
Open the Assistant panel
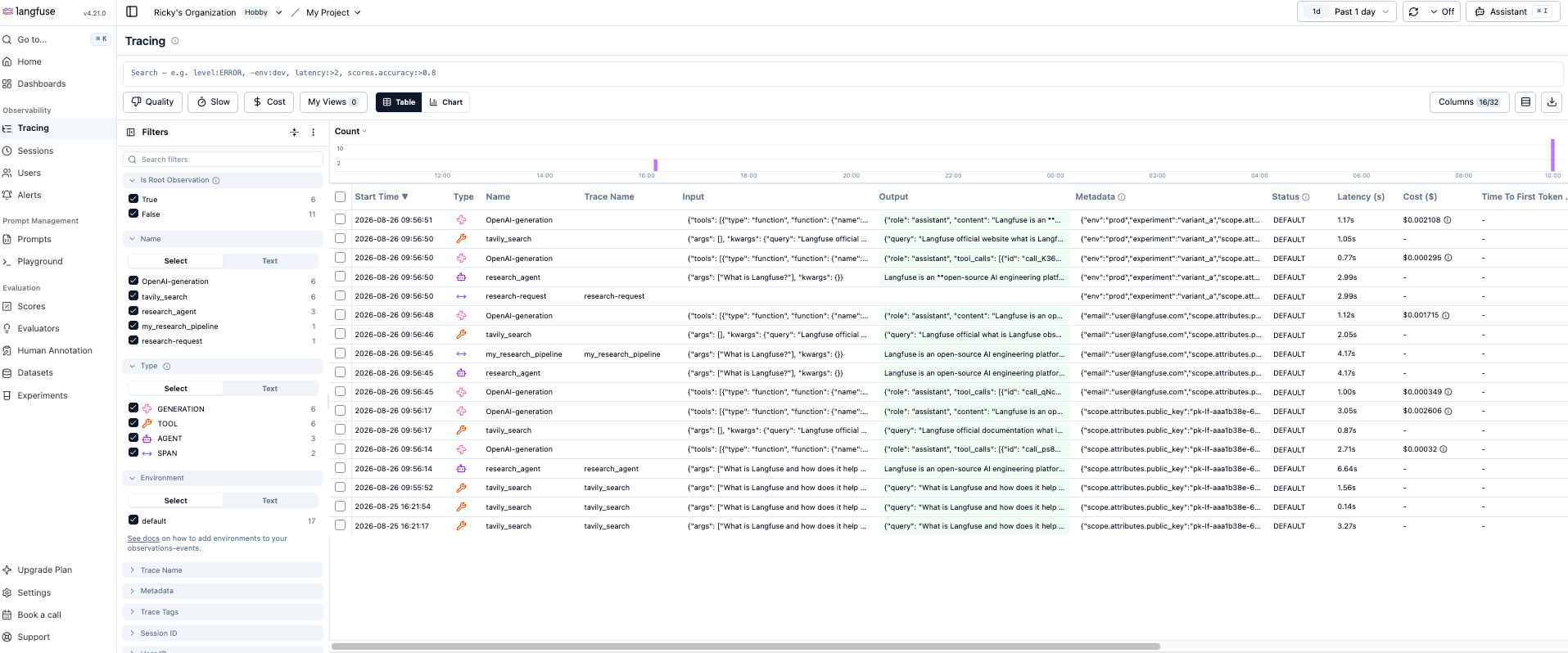(x=1512, y=11)
